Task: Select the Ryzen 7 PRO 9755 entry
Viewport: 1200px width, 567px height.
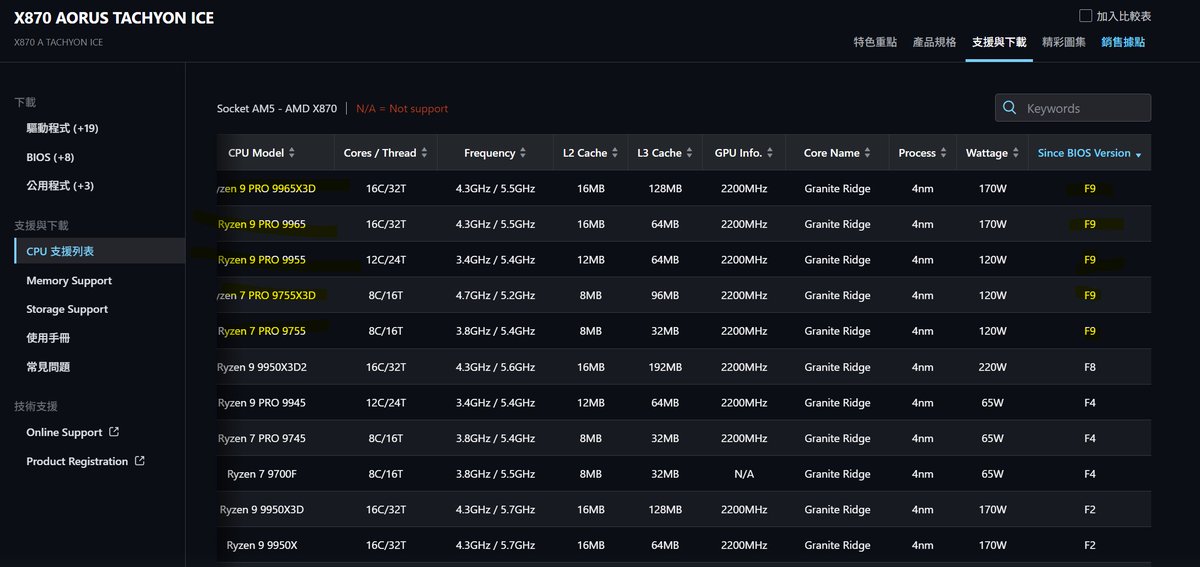Action: (x=262, y=331)
